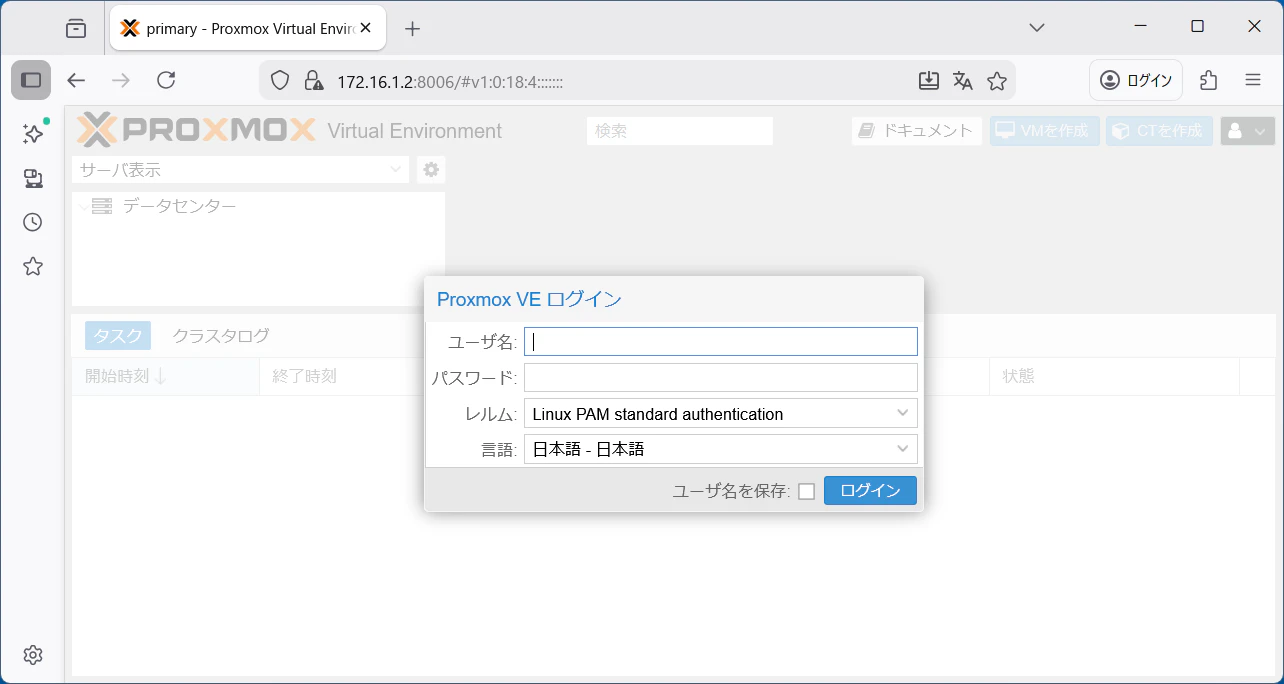Focus the パスワード input field

(720, 378)
